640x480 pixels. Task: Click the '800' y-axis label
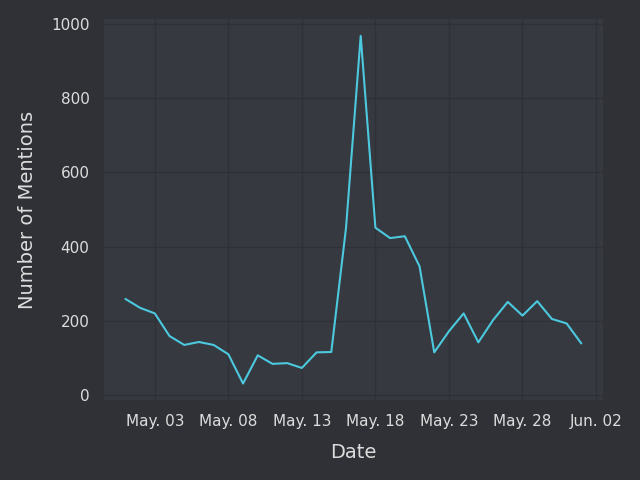[x=75, y=99]
